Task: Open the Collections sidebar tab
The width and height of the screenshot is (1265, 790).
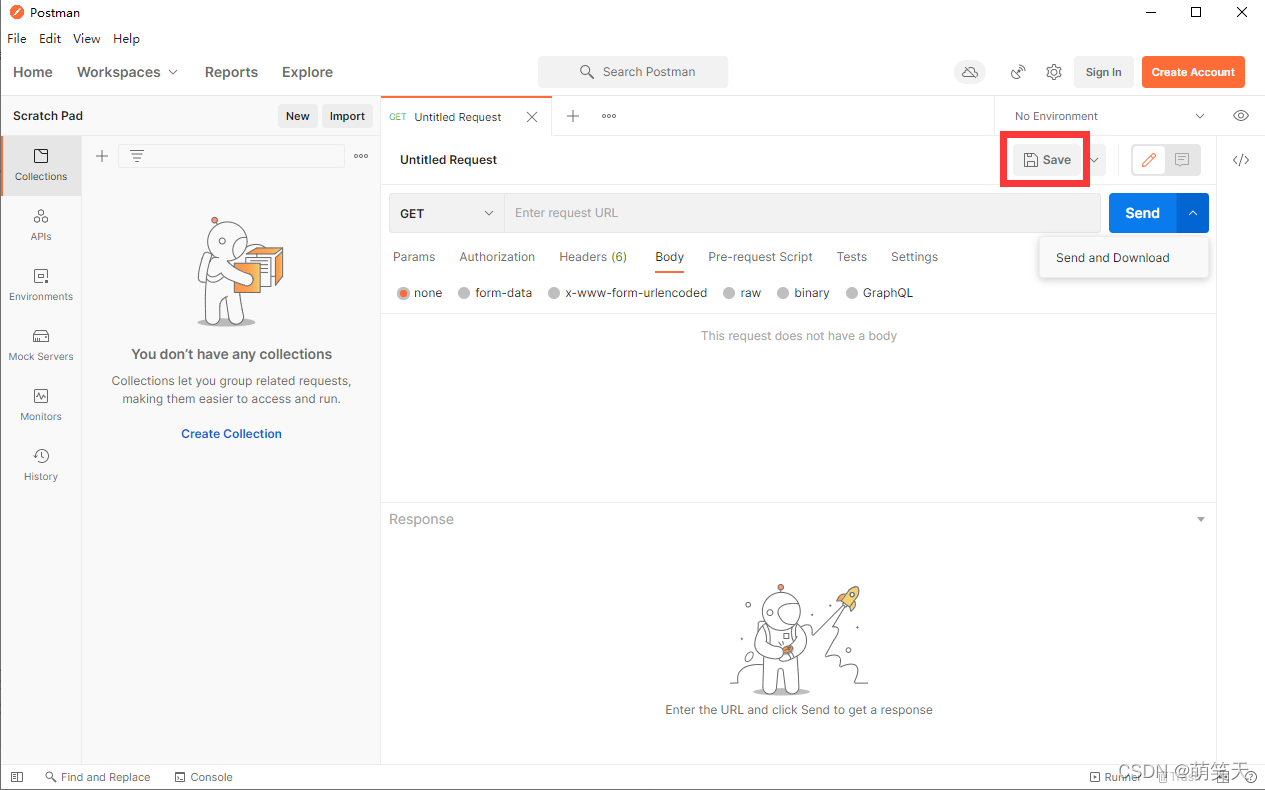Action: tap(41, 165)
